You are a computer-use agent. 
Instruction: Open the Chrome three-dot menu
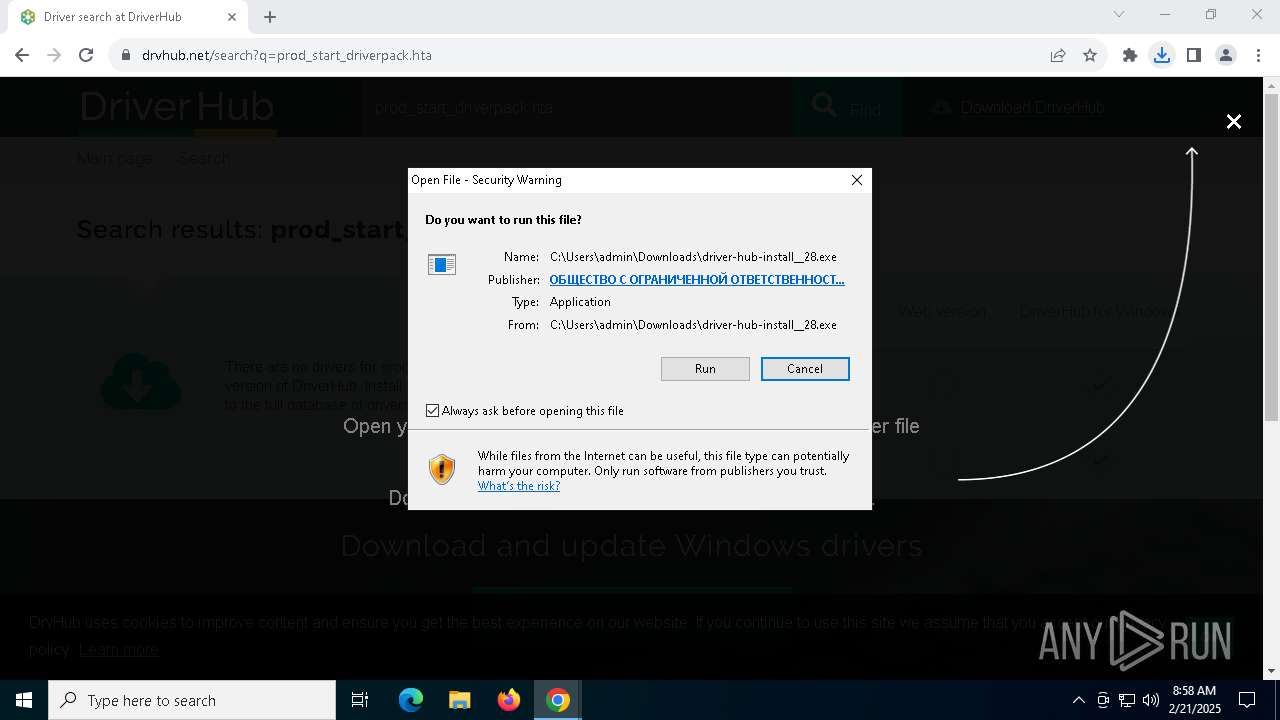[1258, 55]
